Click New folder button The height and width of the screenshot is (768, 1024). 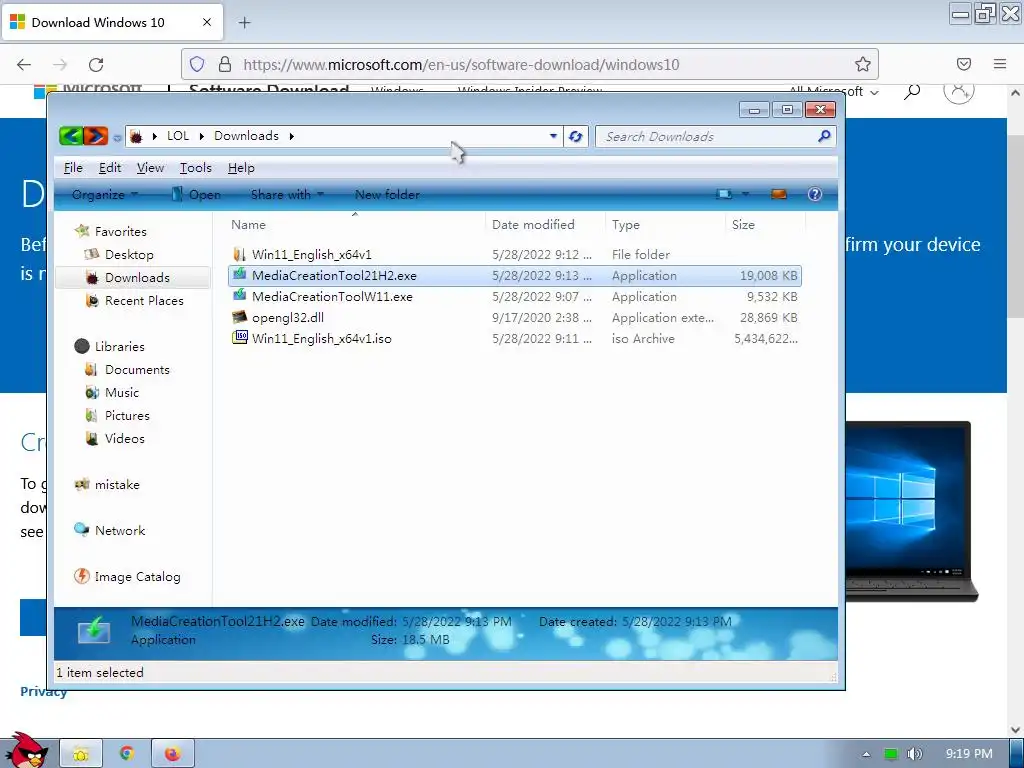click(387, 195)
